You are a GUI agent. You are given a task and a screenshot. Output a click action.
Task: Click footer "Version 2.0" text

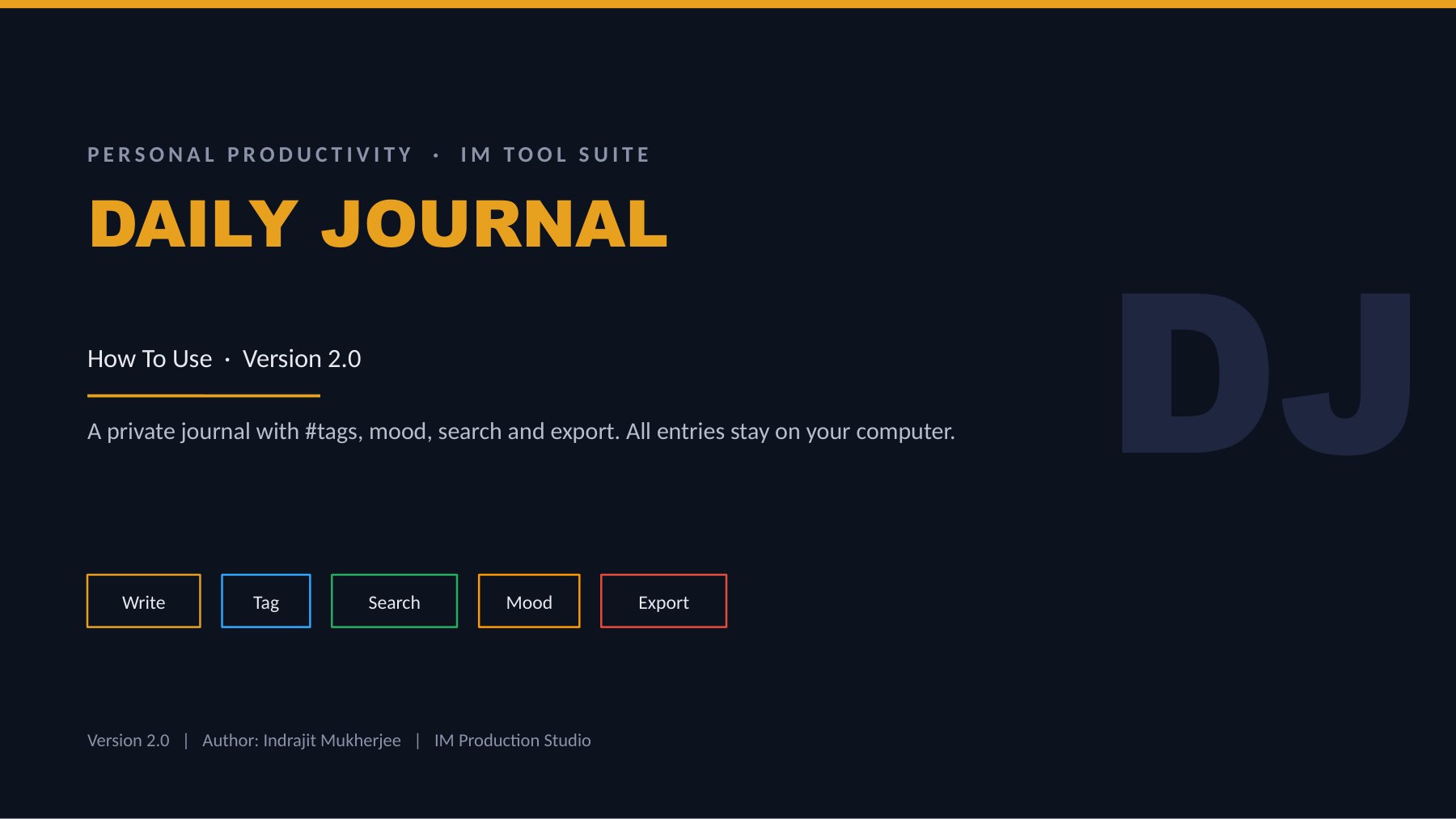point(129,741)
